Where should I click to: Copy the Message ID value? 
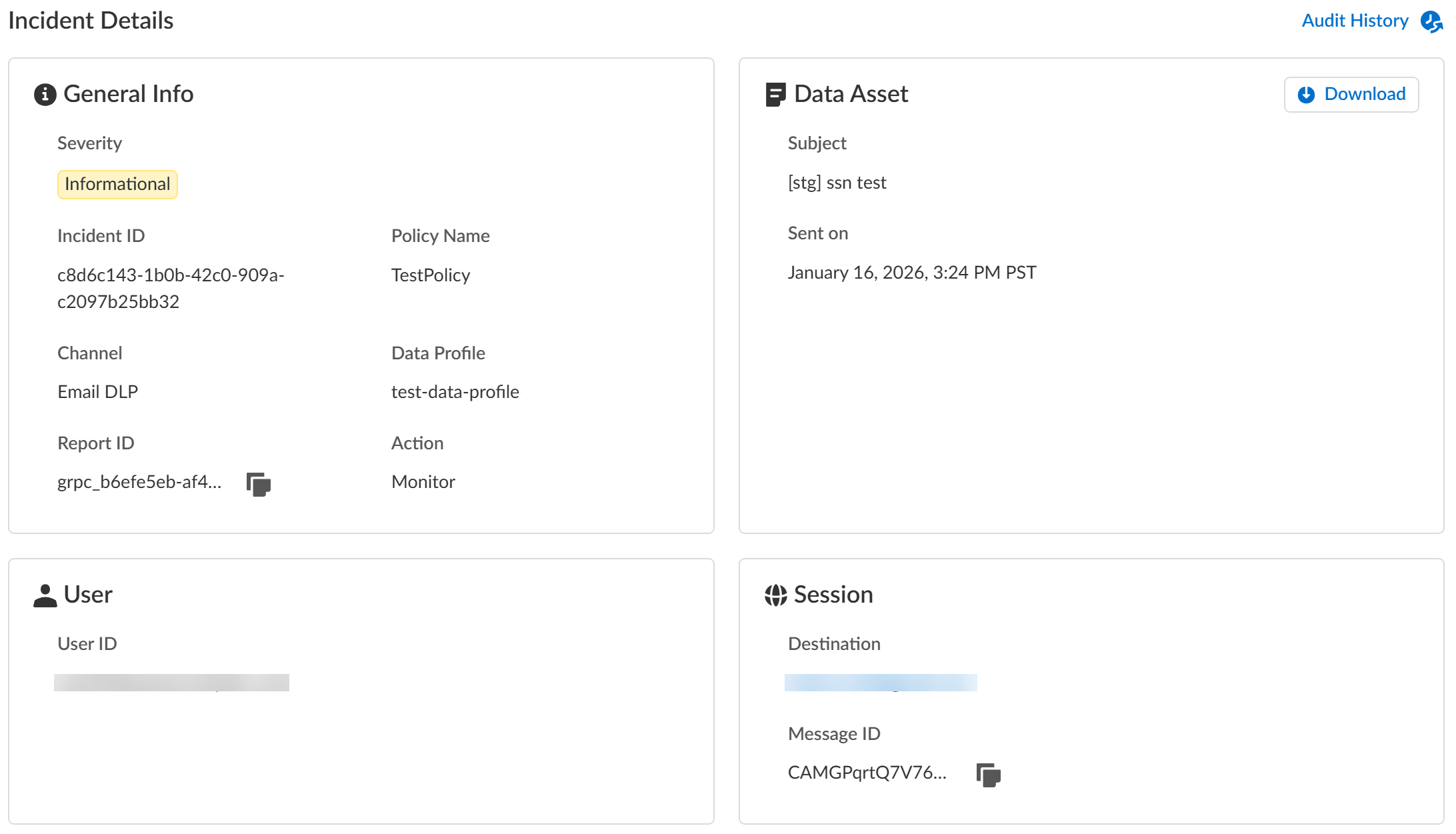[988, 775]
